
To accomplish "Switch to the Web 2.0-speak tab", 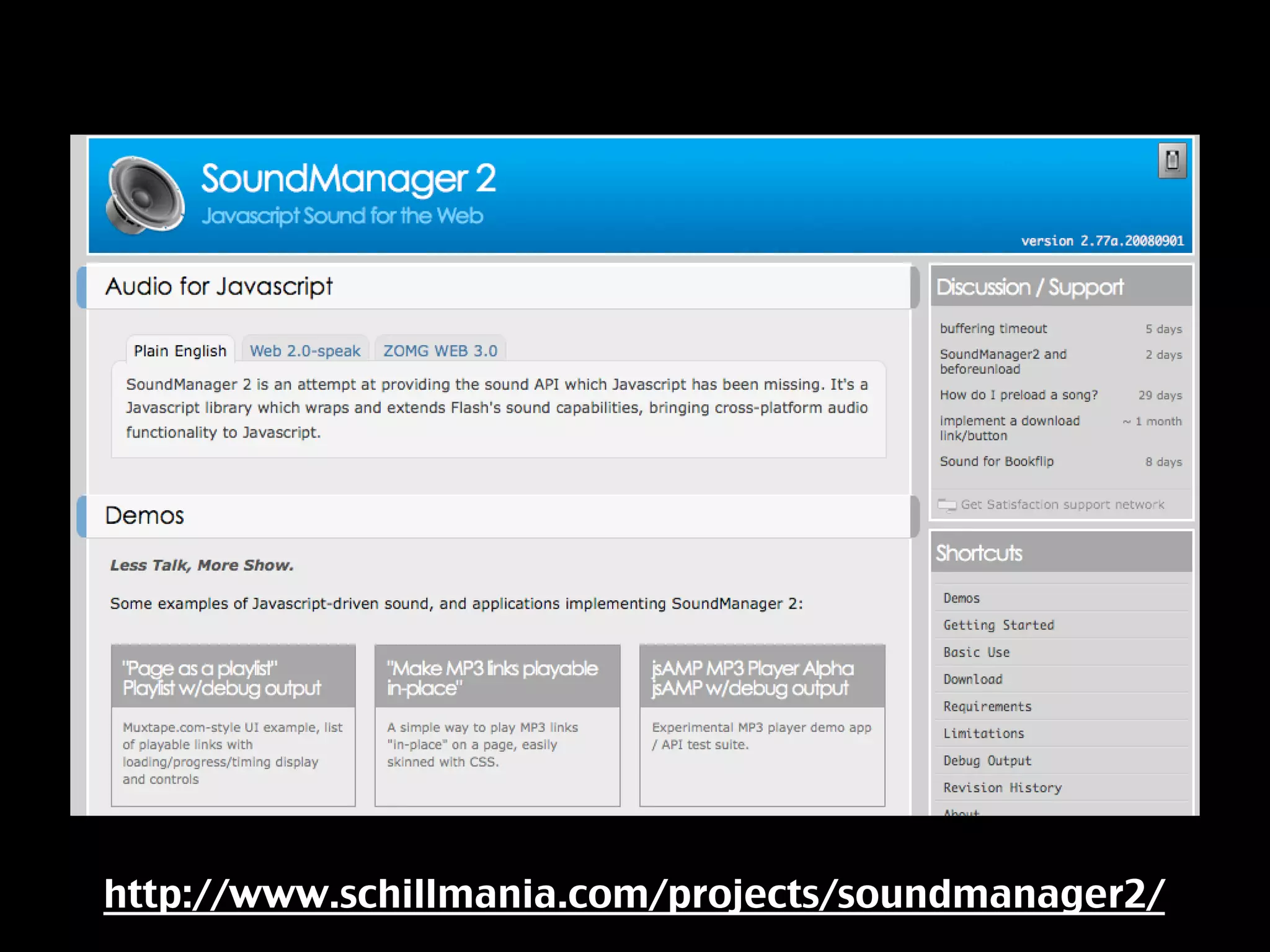I will coord(305,351).
